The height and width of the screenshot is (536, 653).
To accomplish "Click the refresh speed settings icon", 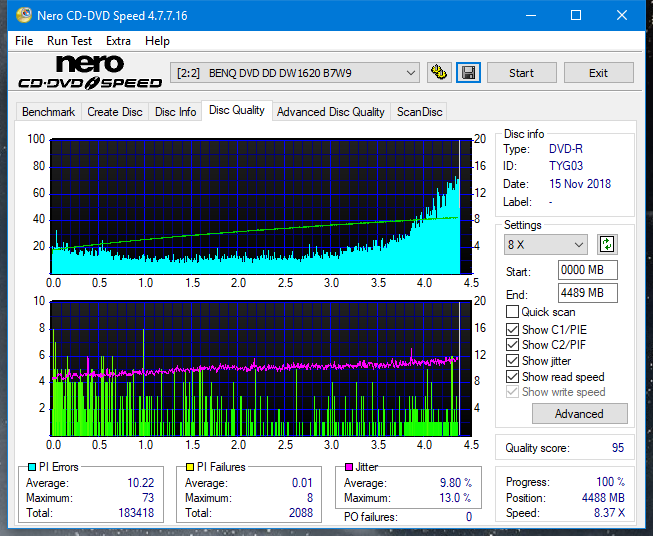I will click(607, 244).
